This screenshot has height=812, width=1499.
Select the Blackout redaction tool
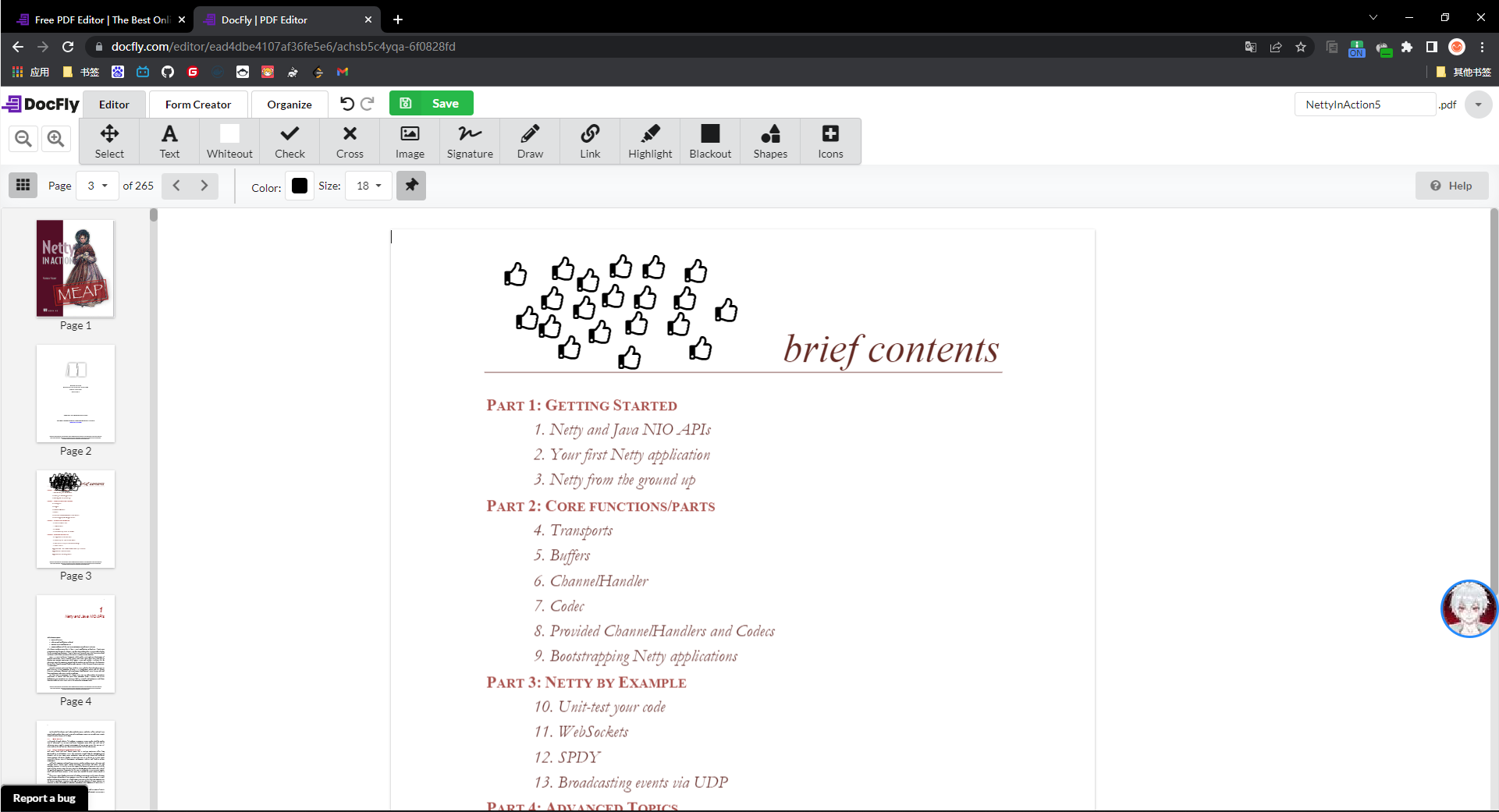710,141
